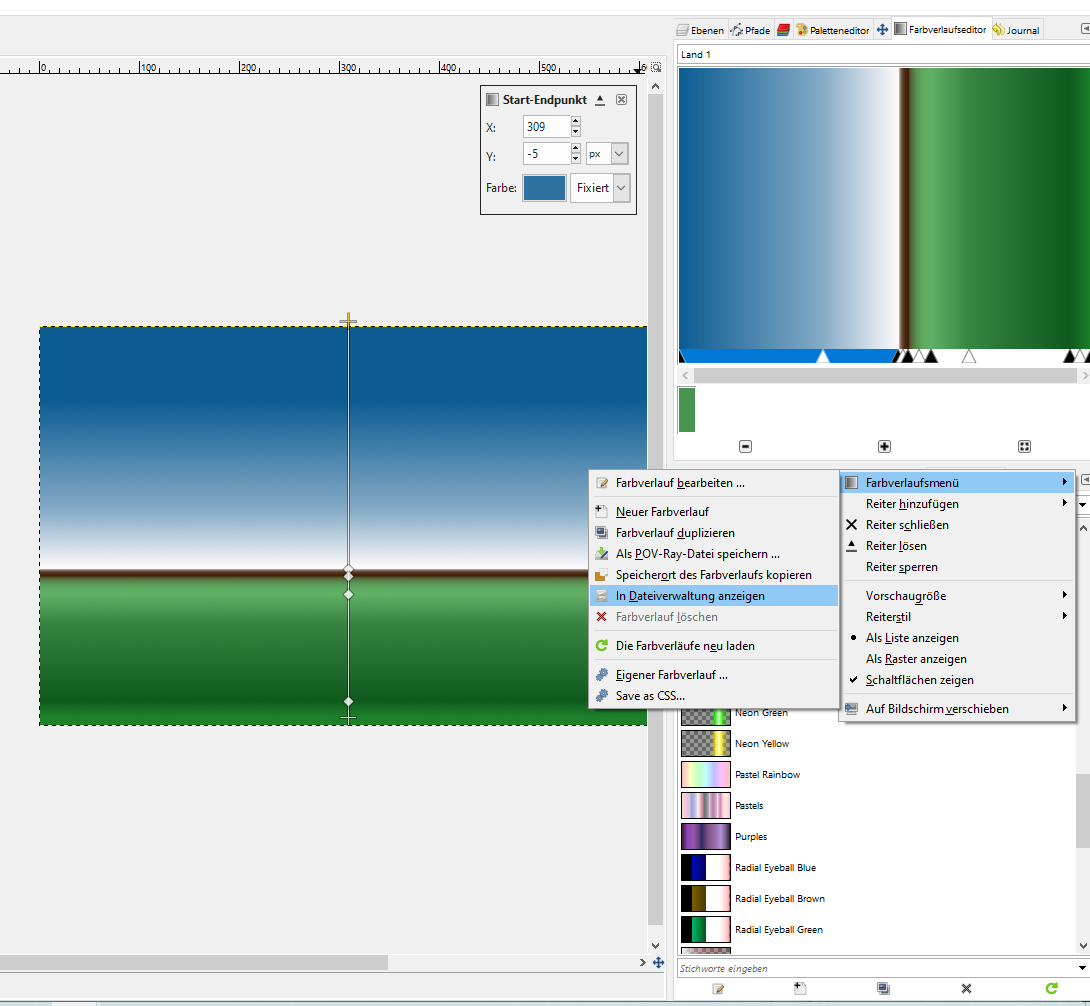
Task: Click the zoom out button below gradient preview
Action: pyautogui.click(x=745, y=447)
